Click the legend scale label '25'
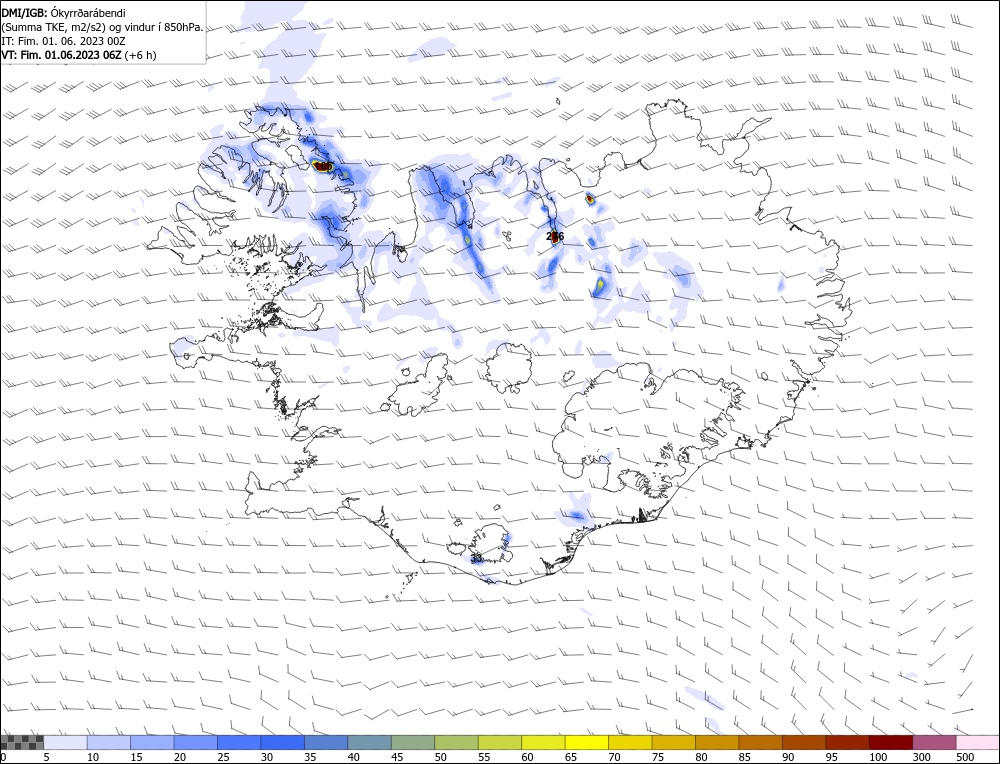This screenshot has height=764, width=1000. pos(223,757)
